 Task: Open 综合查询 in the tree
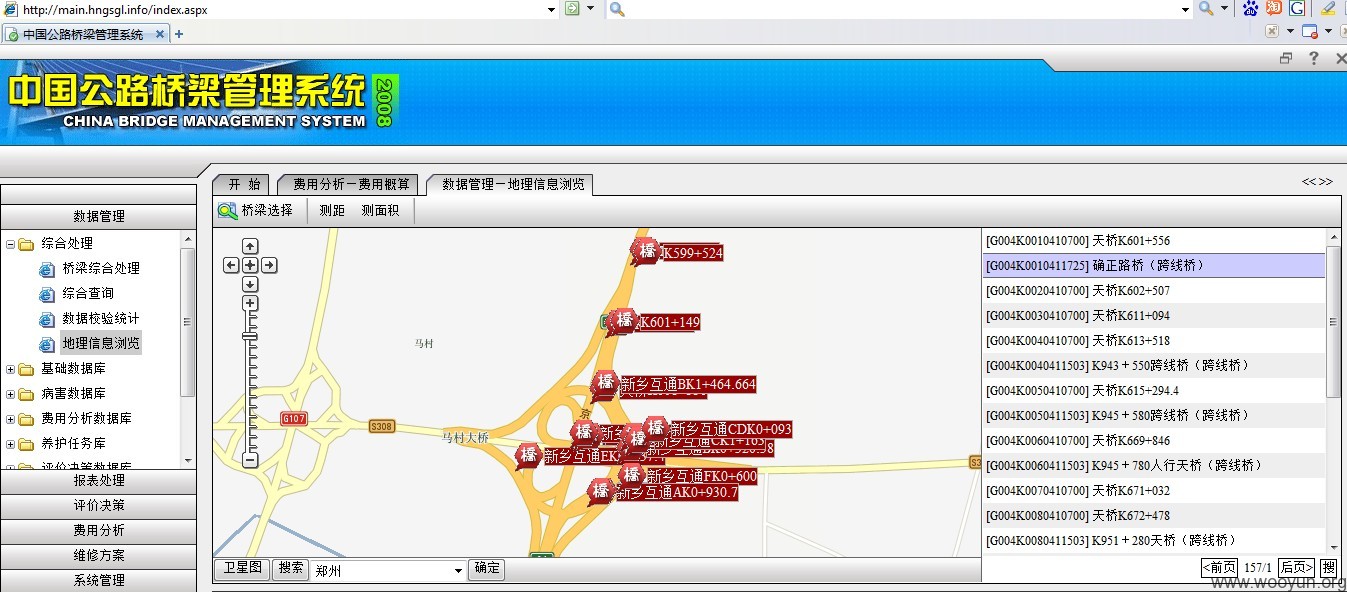pos(87,293)
